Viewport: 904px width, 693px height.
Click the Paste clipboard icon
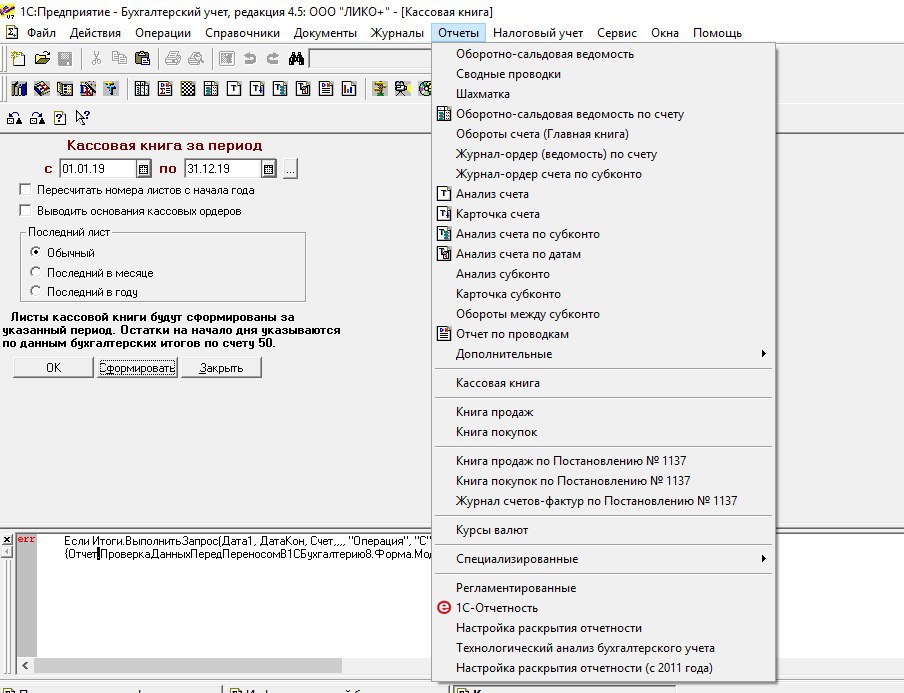142,58
